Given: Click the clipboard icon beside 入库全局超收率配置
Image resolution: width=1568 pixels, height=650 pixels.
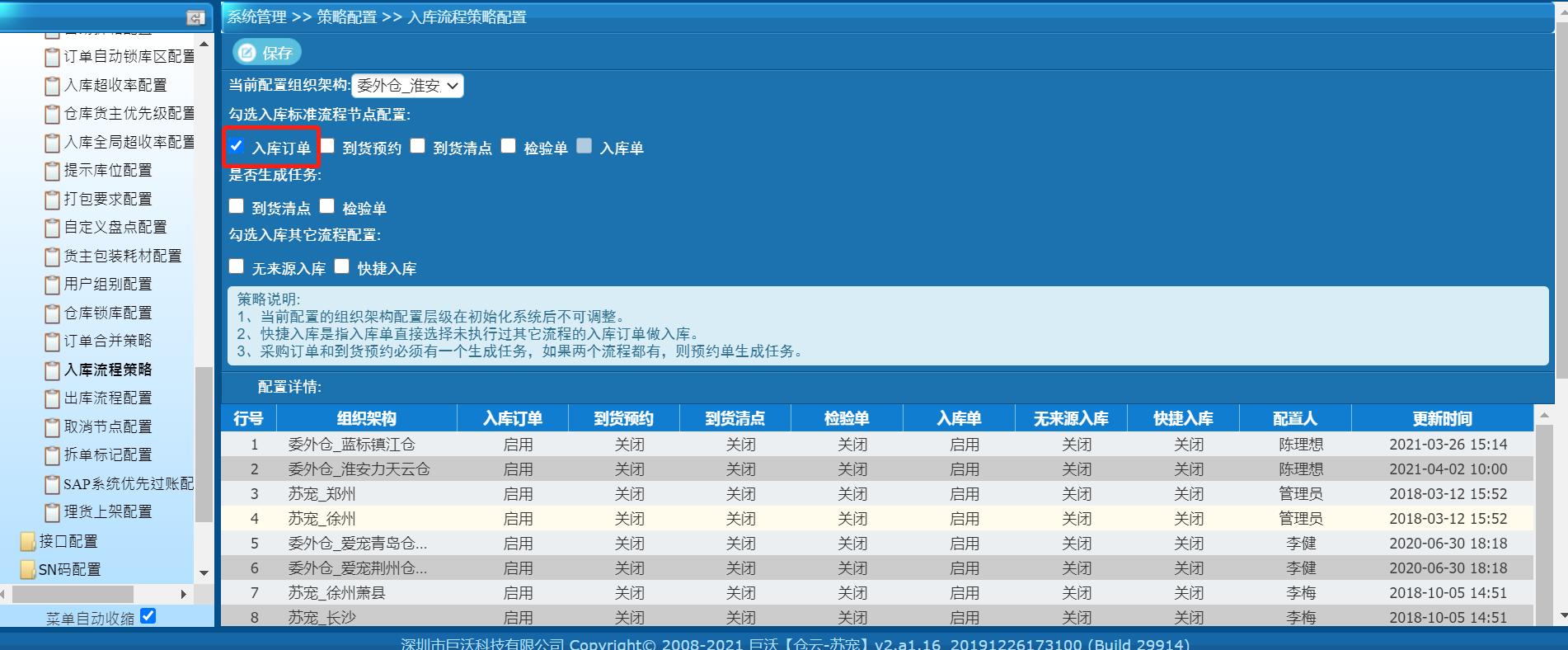Looking at the screenshot, I should [52, 143].
